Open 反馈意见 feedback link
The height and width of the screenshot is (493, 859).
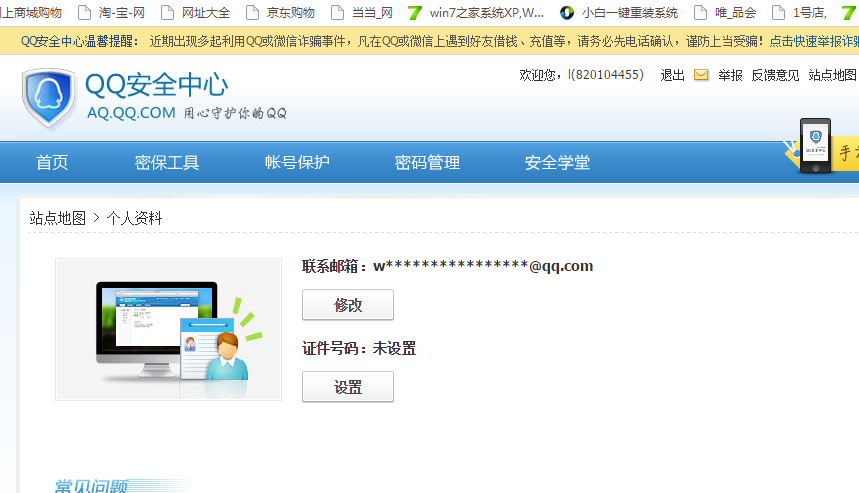775,75
